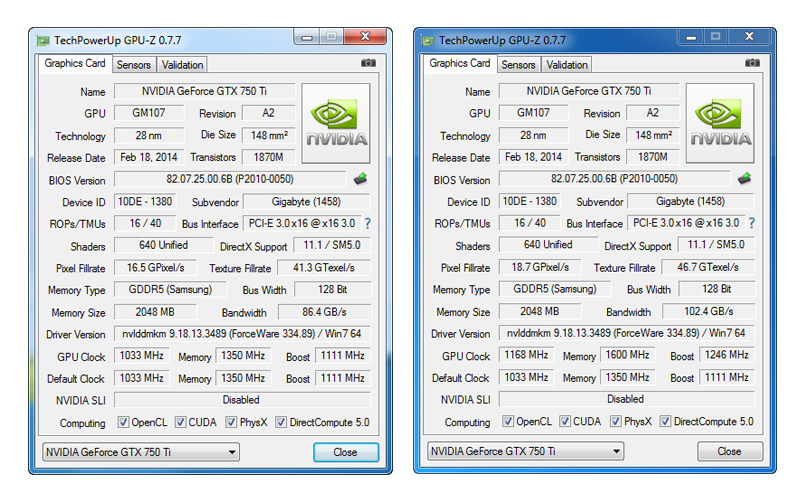Viewport: 800px width, 500px height.
Task: Toggle DirectCompute 5.0 checkbox in left window
Action: pyautogui.click(x=281, y=422)
